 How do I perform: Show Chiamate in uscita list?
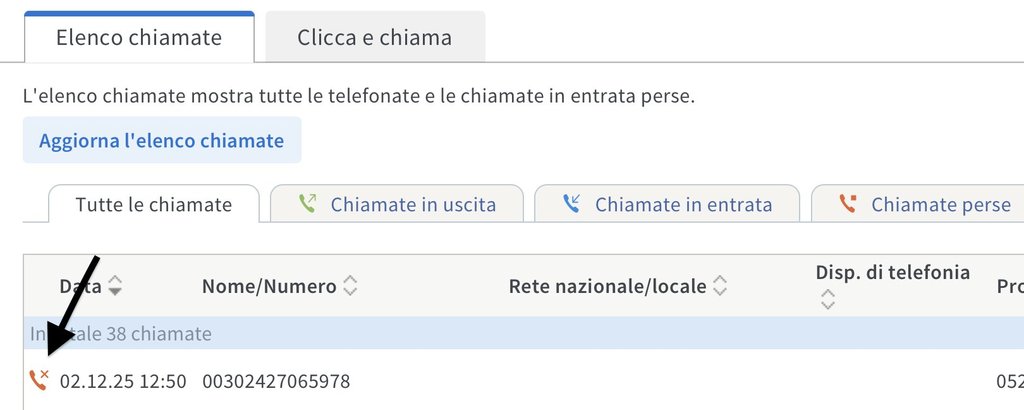point(413,204)
